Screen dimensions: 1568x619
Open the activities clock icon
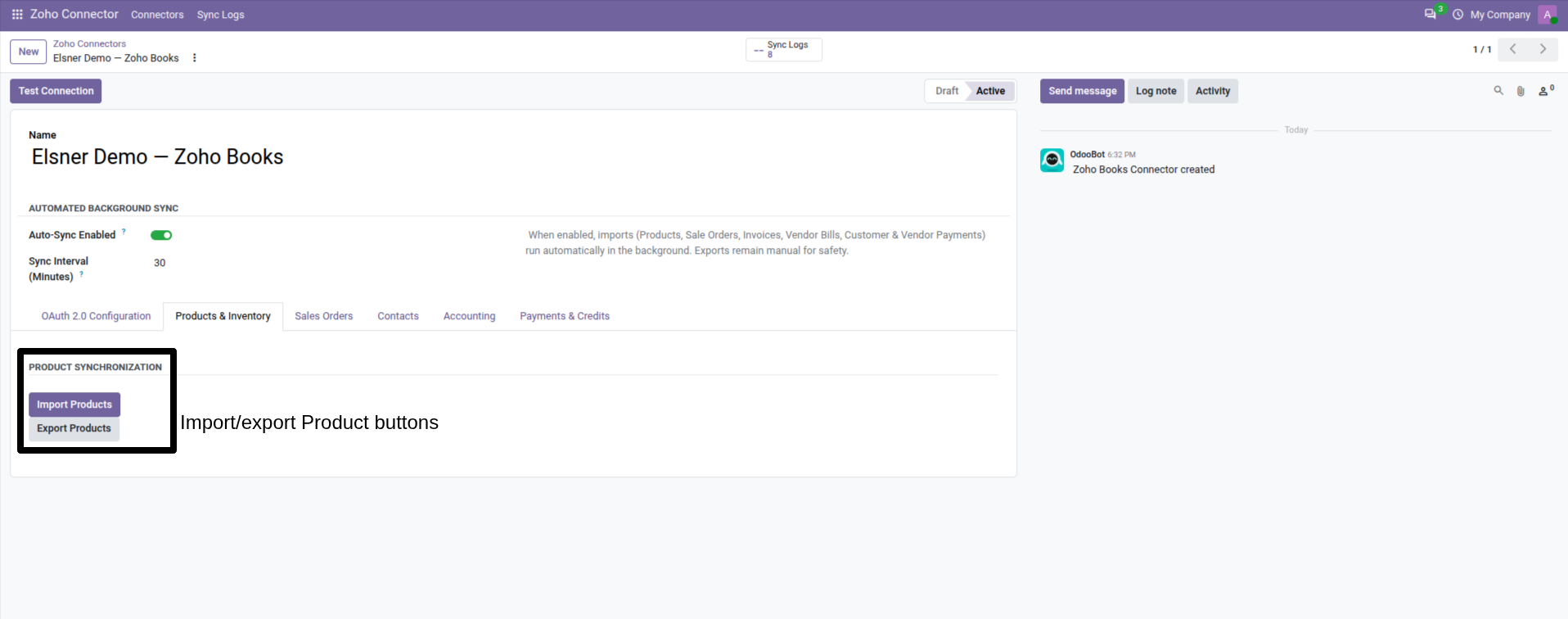pos(1458,15)
